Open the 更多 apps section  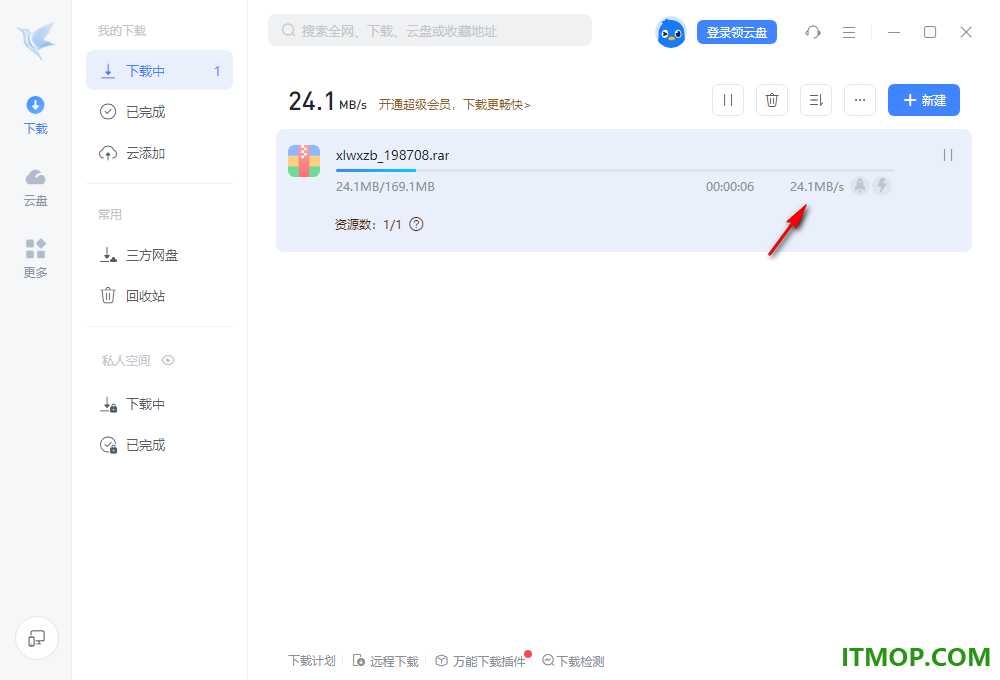tap(36, 259)
